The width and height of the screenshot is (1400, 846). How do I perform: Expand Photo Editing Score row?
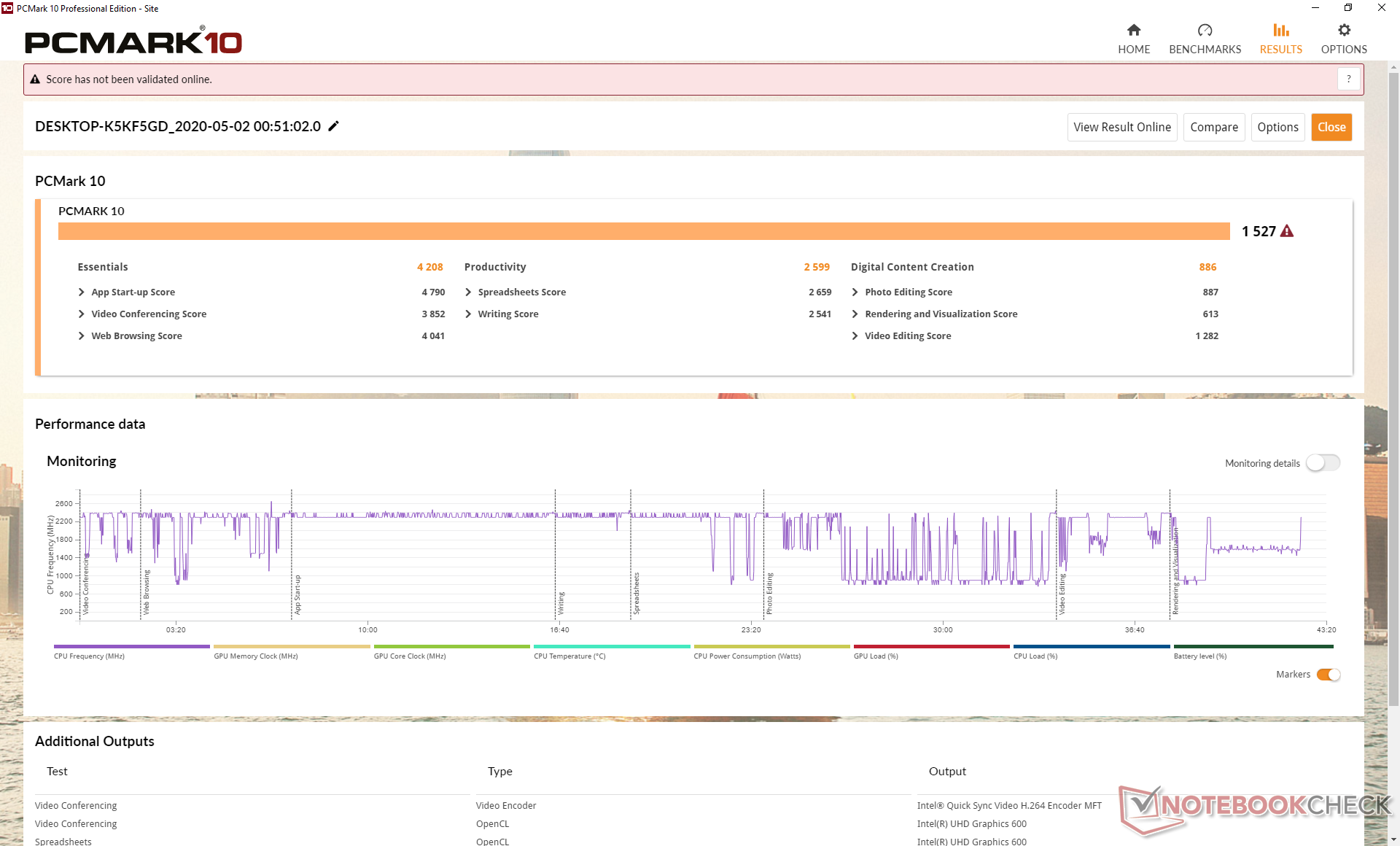[x=855, y=292]
